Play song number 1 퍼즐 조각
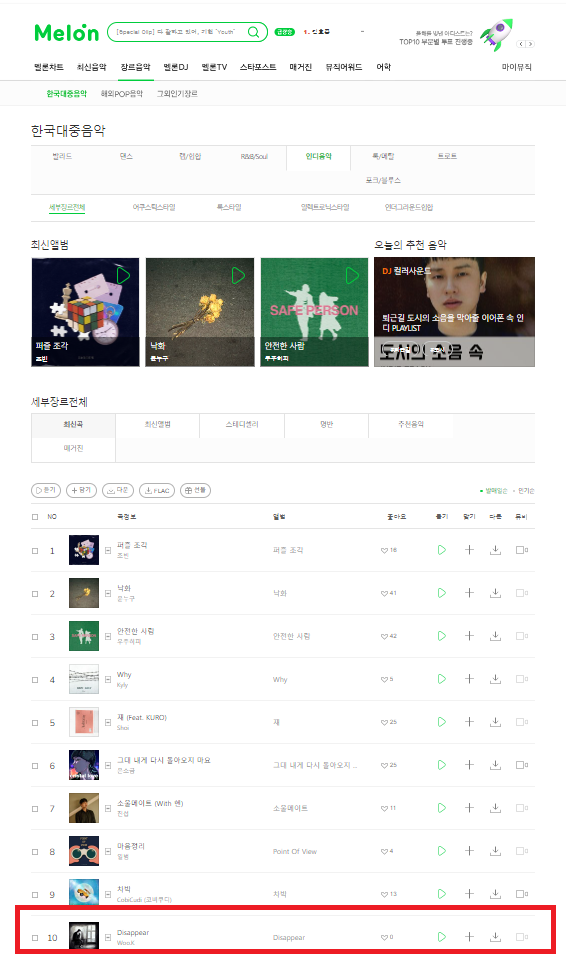Image resolution: width=566 pixels, height=954 pixels. [442, 550]
